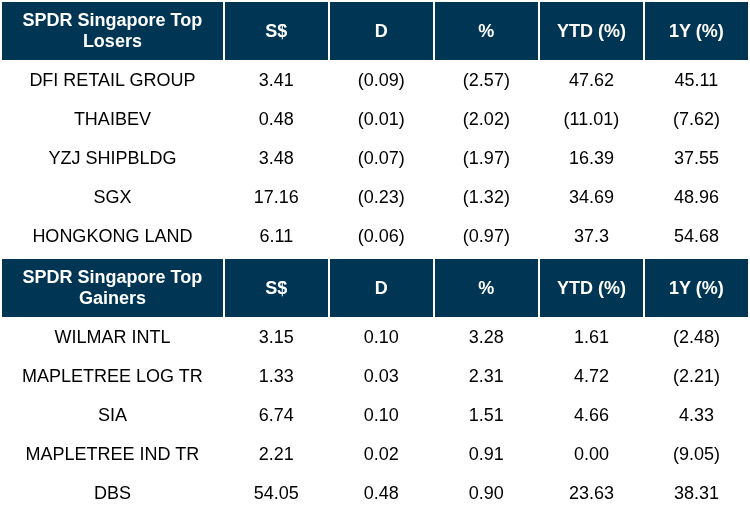
Task: Click Hongkong Land's 1Y value 54.68
Action: click(x=696, y=236)
